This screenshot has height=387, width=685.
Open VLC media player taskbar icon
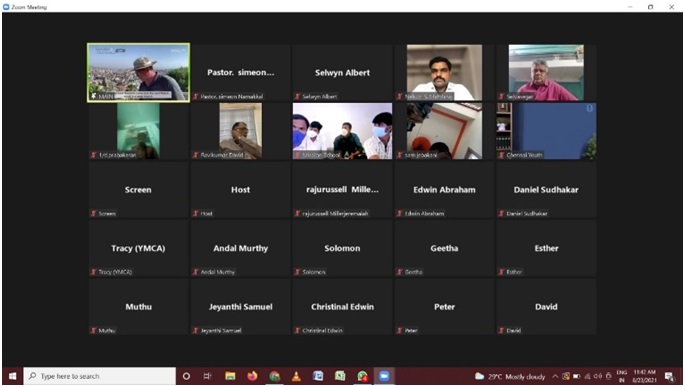[296, 376]
